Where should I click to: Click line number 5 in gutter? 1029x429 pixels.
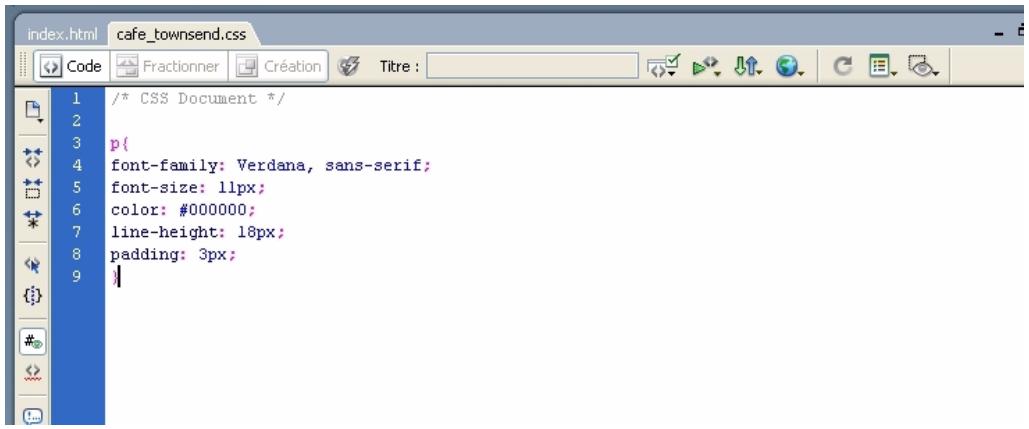pos(77,188)
